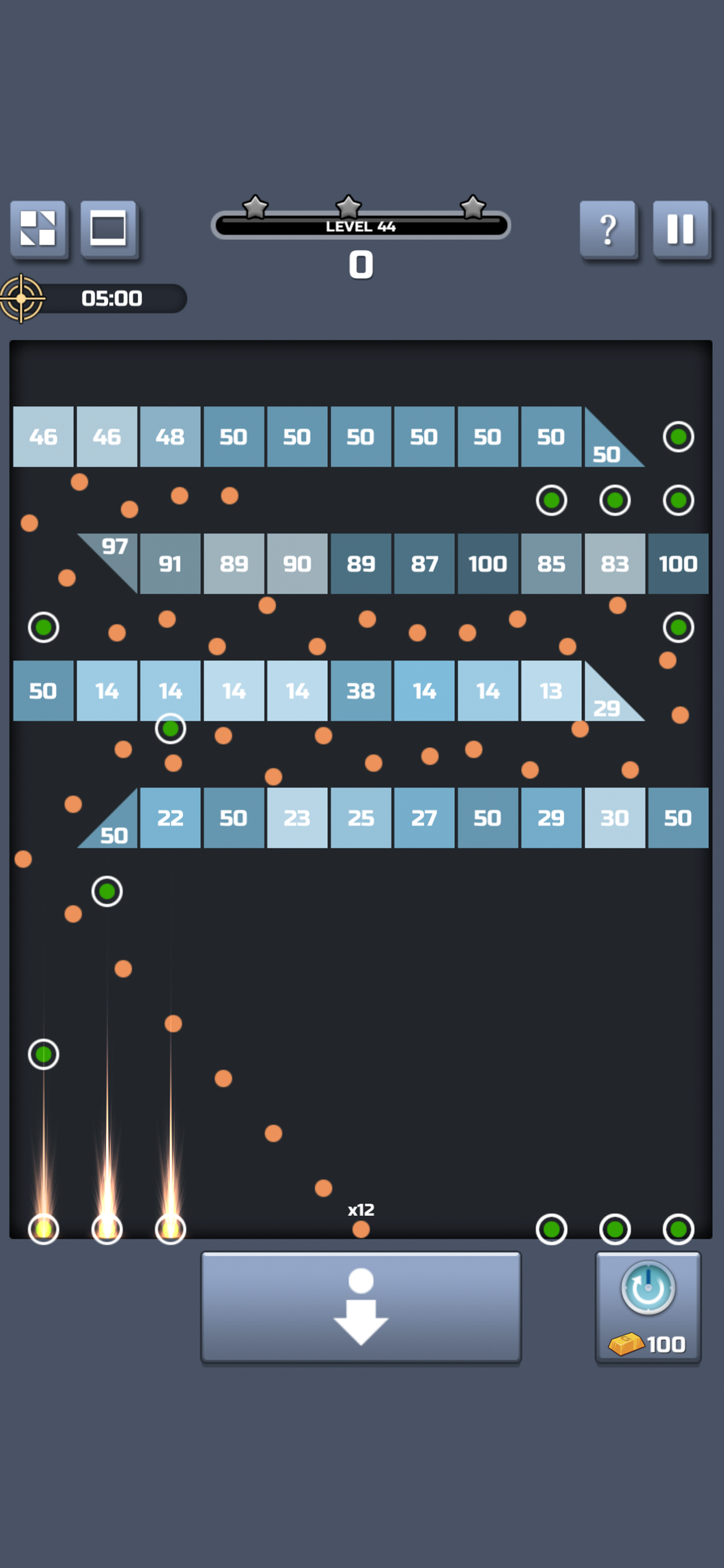Tap the brick numbered 27
Screen dimensions: 724x1568
tap(424, 817)
